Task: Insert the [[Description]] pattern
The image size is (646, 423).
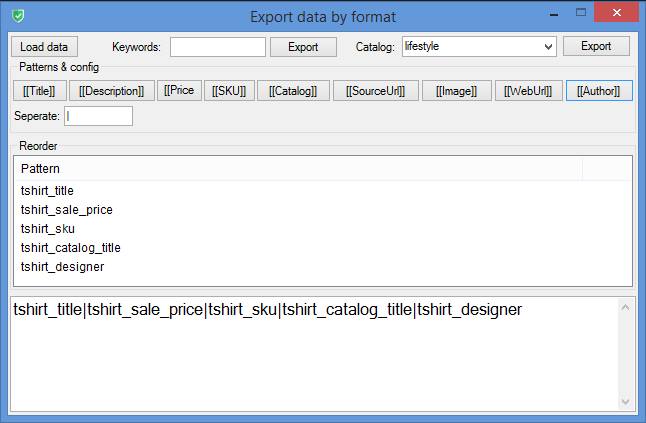Action: tap(111, 91)
